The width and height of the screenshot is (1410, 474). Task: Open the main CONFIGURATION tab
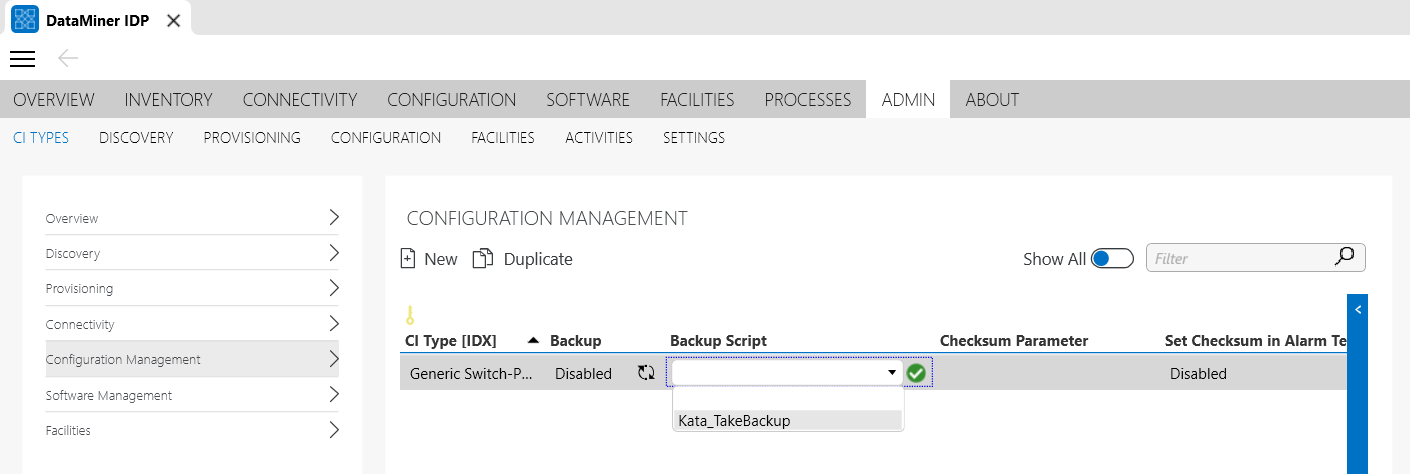pyautogui.click(x=452, y=99)
